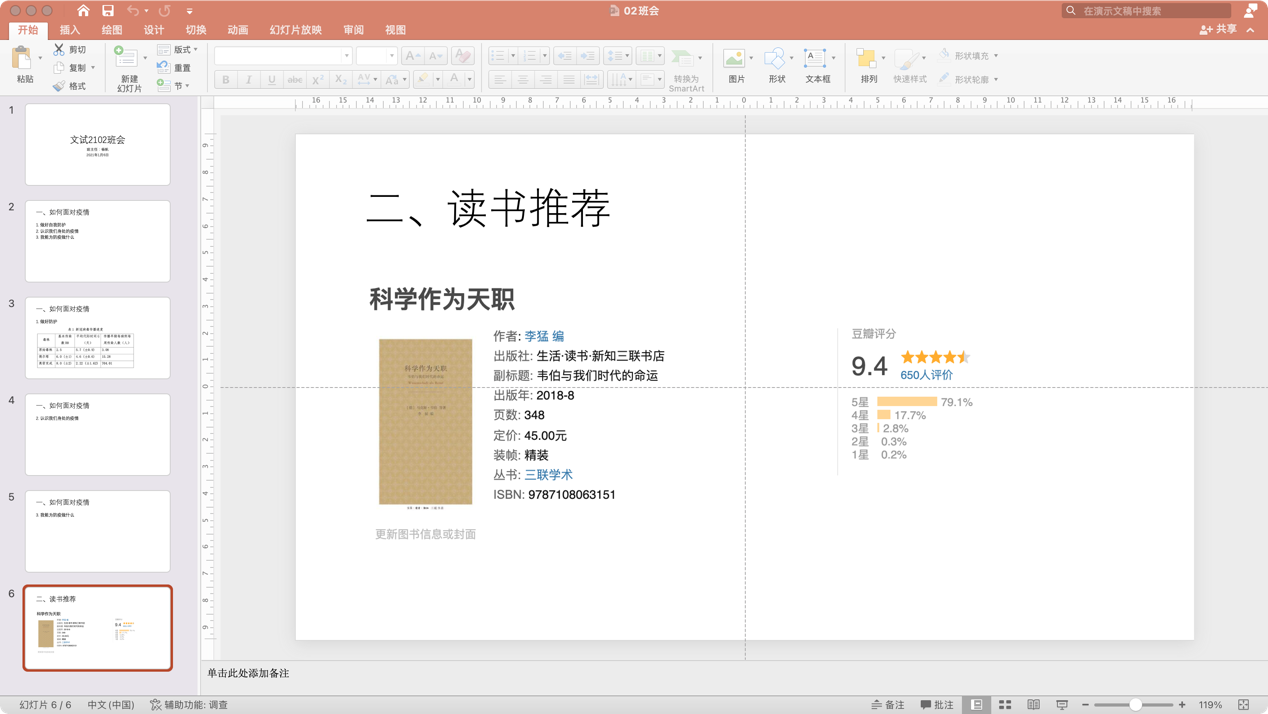Image resolution: width=1268 pixels, height=714 pixels.
Task: Switch to the Slide Show (幻灯片放映) tab
Action: [295, 30]
